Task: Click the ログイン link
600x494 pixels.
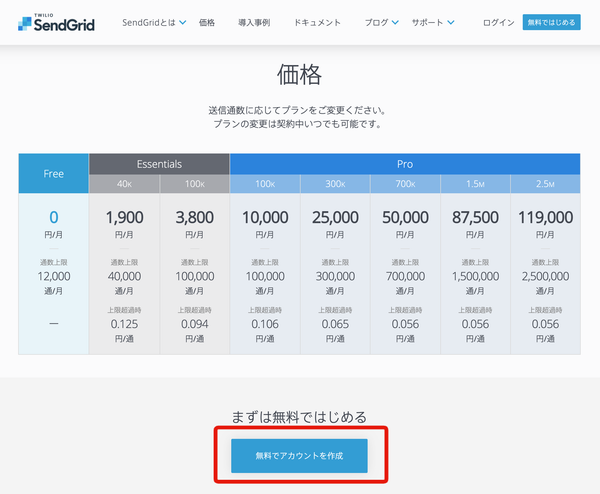Action: click(x=499, y=23)
